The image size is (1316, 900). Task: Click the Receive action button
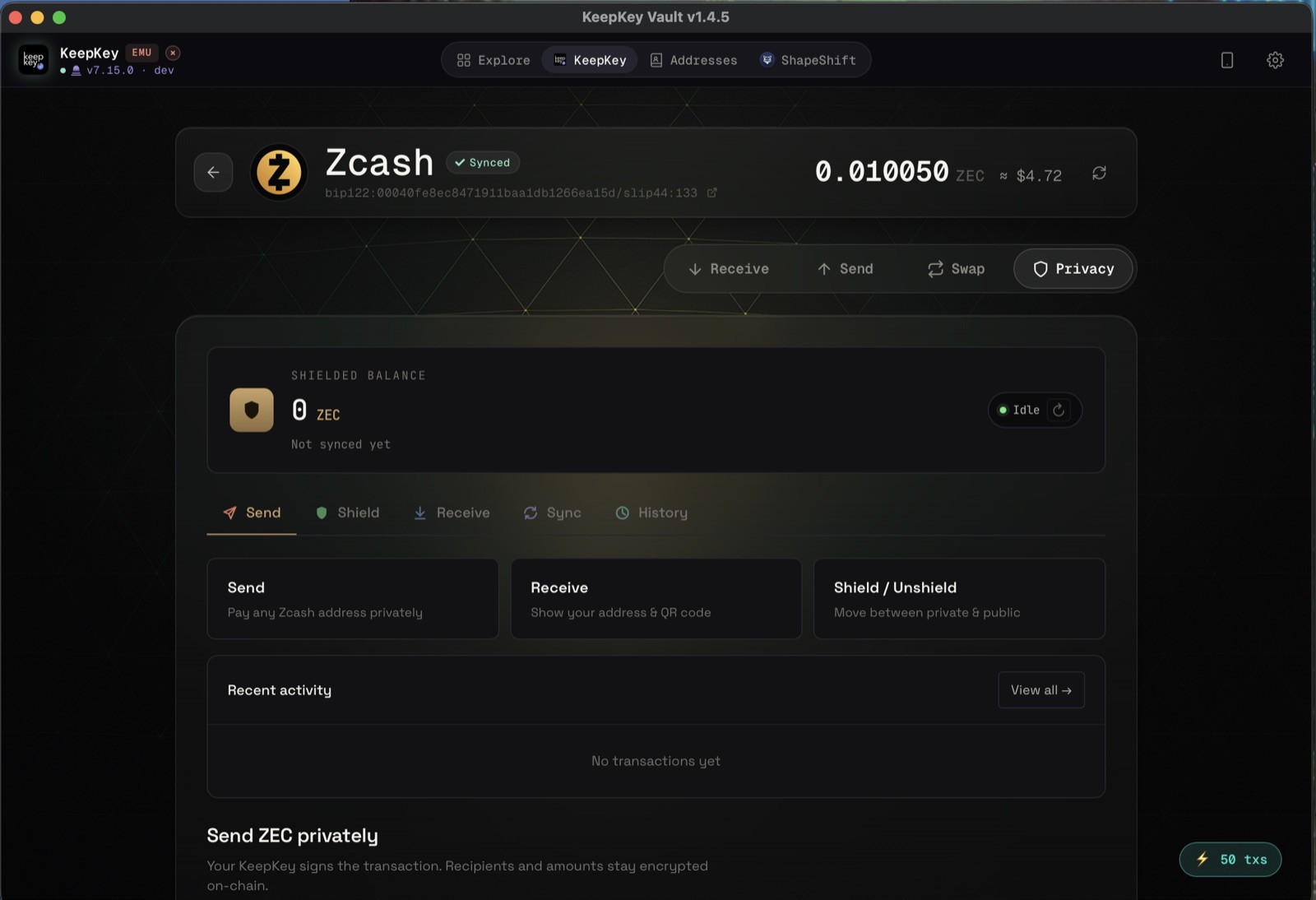click(x=729, y=269)
